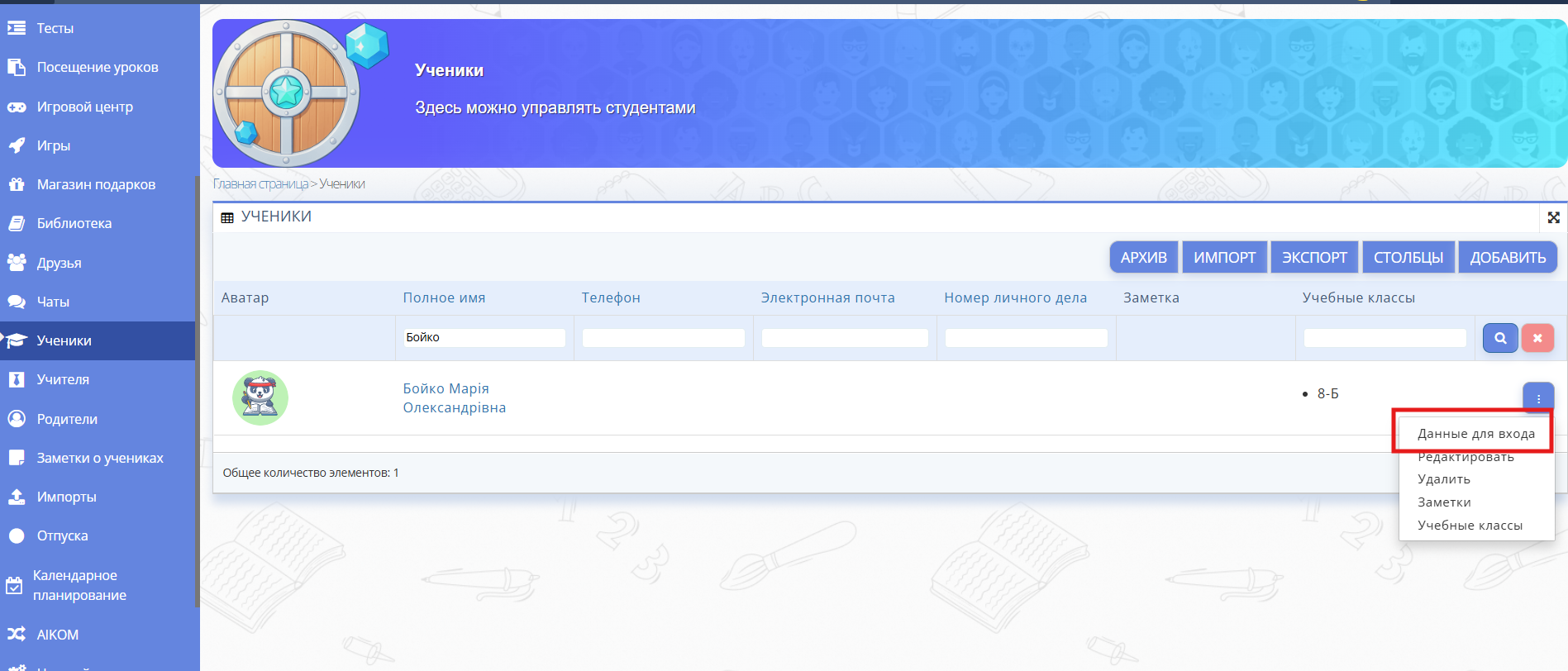Image resolution: width=1568 pixels, height=671 pixels.
Task: Click the Магазин подарков gift icon
Action: (17, 184)
